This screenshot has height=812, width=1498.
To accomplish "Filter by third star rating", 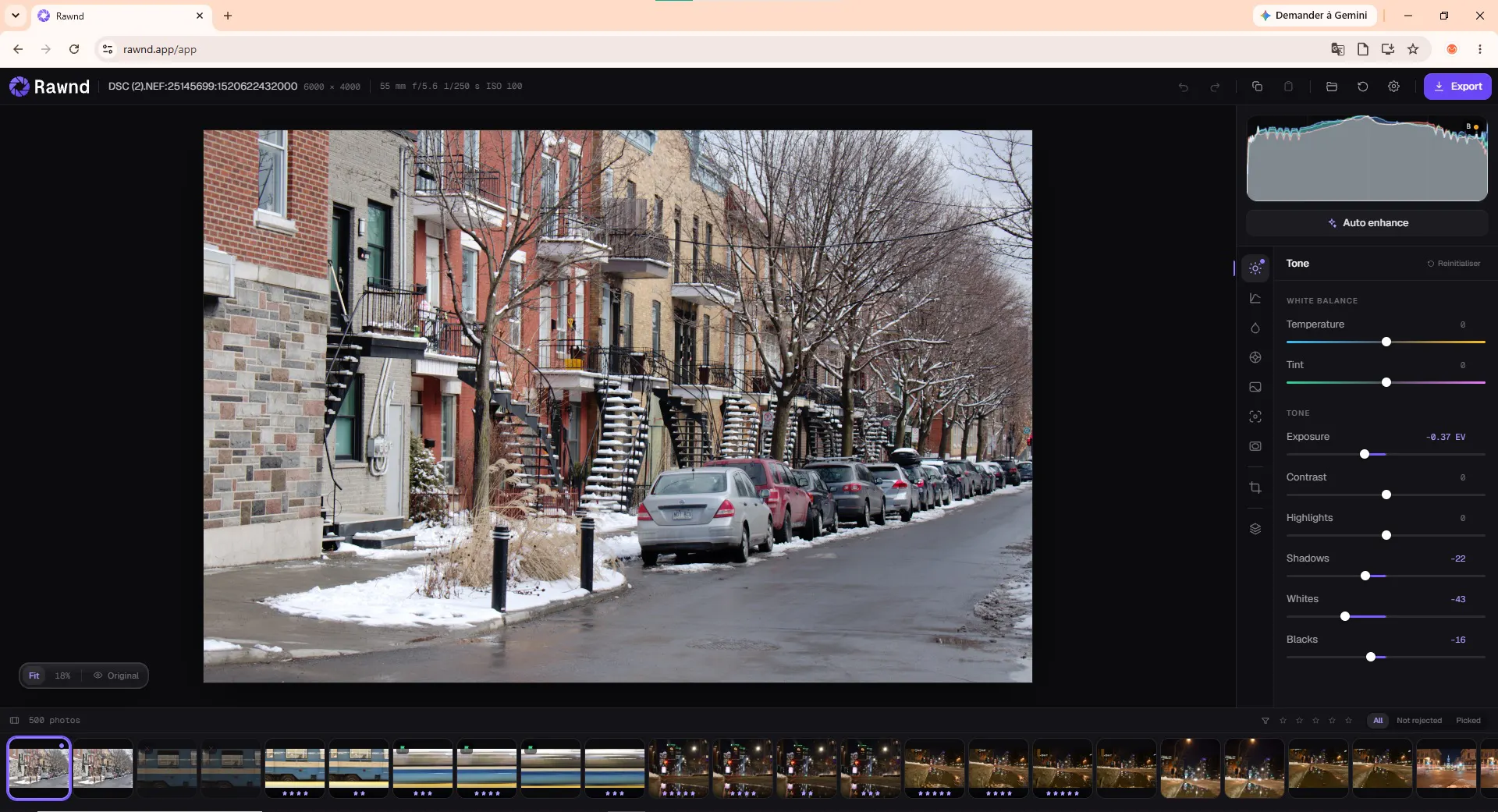I will (x=1315, y=721).
